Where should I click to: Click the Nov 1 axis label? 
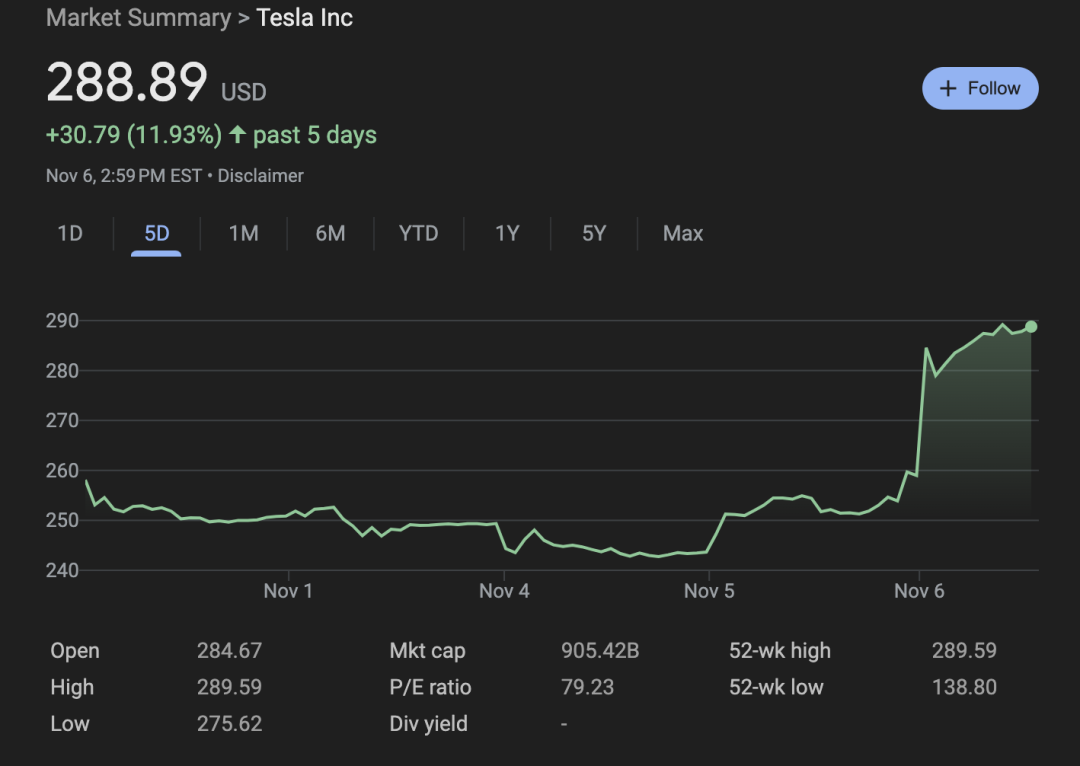click(x=288, y=591)
